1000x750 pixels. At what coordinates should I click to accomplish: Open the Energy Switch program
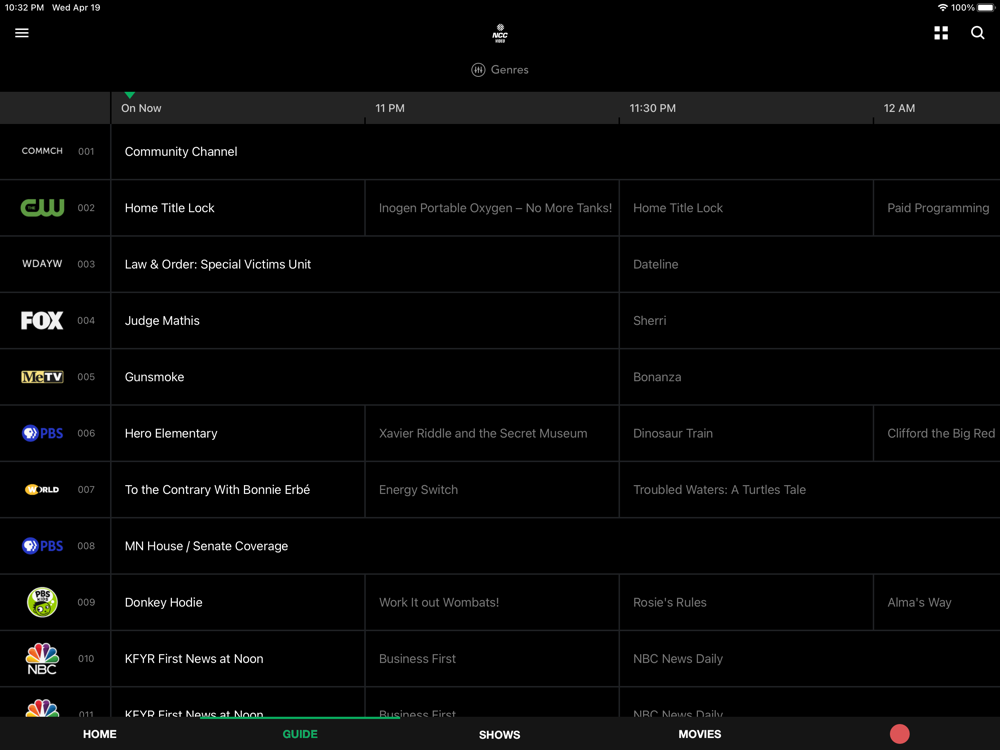point(492,490)
